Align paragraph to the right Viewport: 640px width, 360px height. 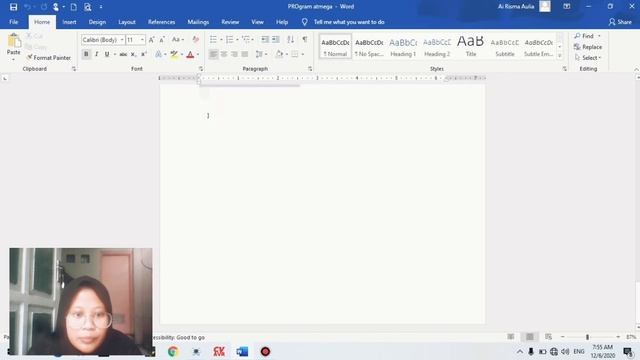[x=234, y=54]
